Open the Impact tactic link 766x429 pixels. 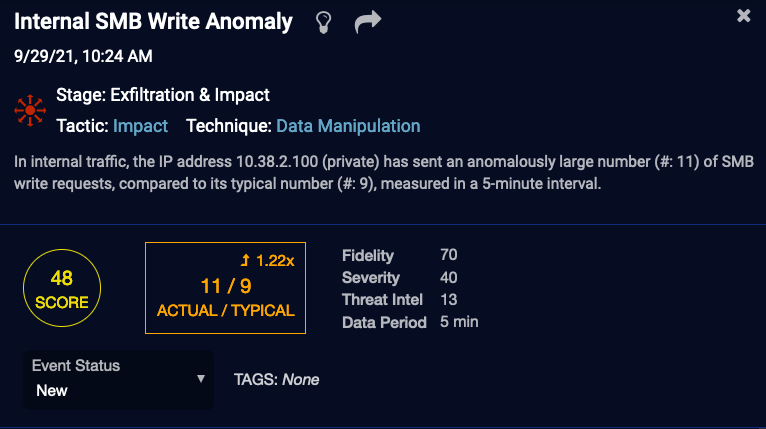140,126
